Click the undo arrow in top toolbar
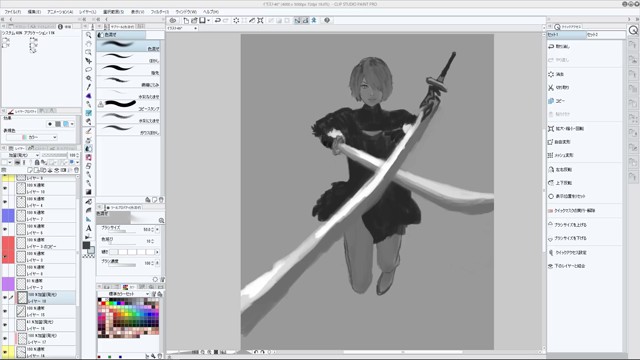Screen dimensions: 640x360 [x=218, y=20]
